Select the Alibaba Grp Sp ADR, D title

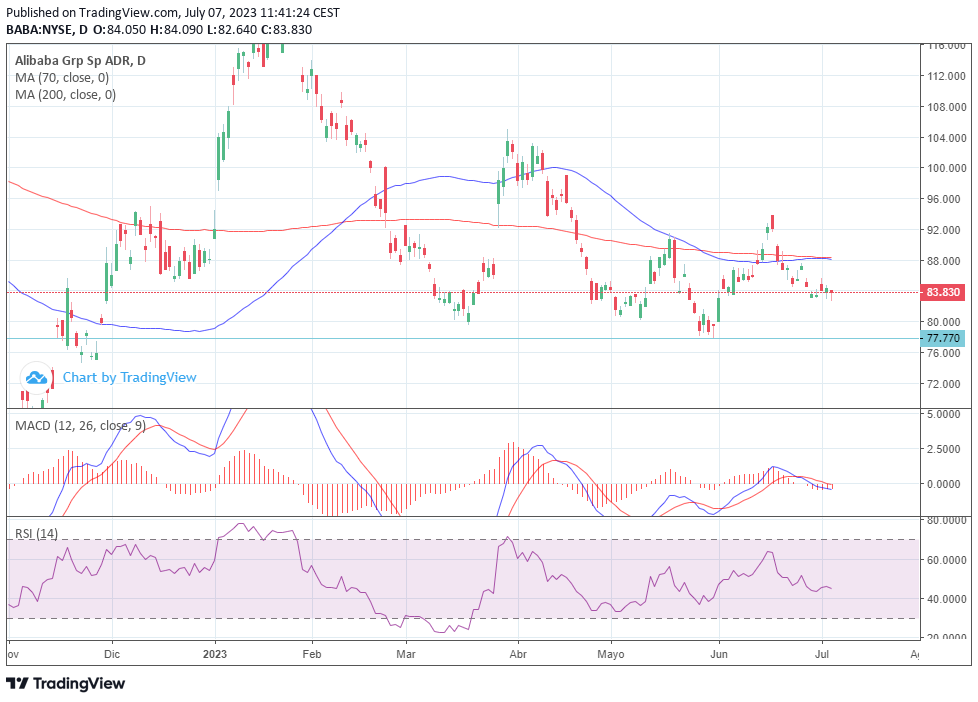pos(80,61)
